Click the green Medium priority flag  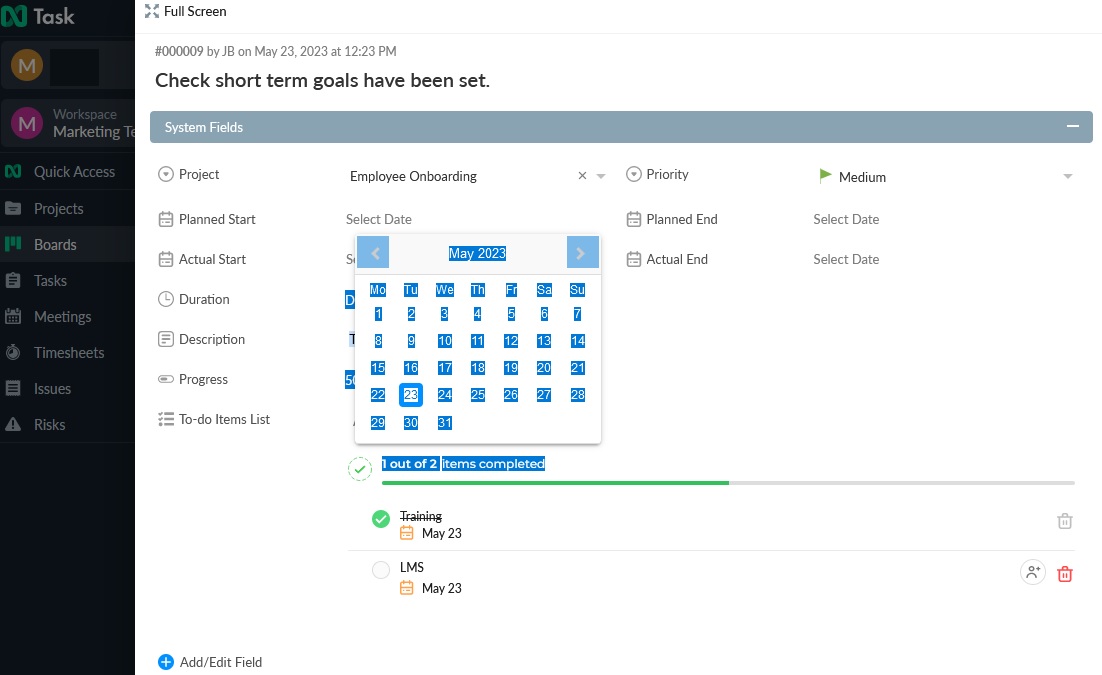click(x=825, y=176)
